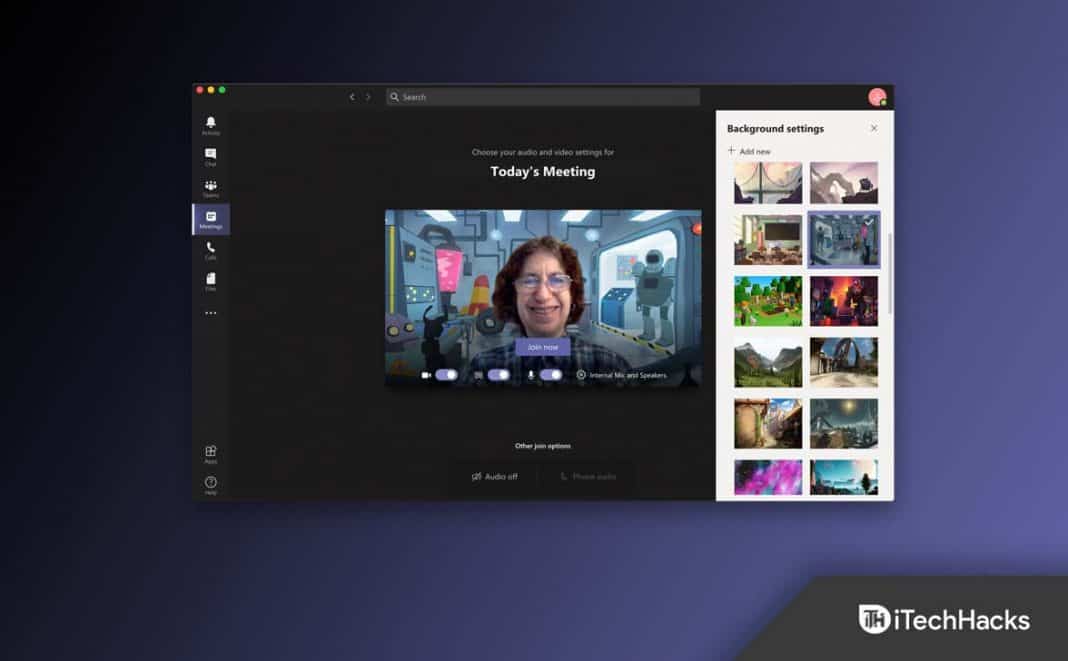The height and width of the screenshot is (661, 1068).
Task: Show more options via the ellipsis
Action: pos(211,313)
